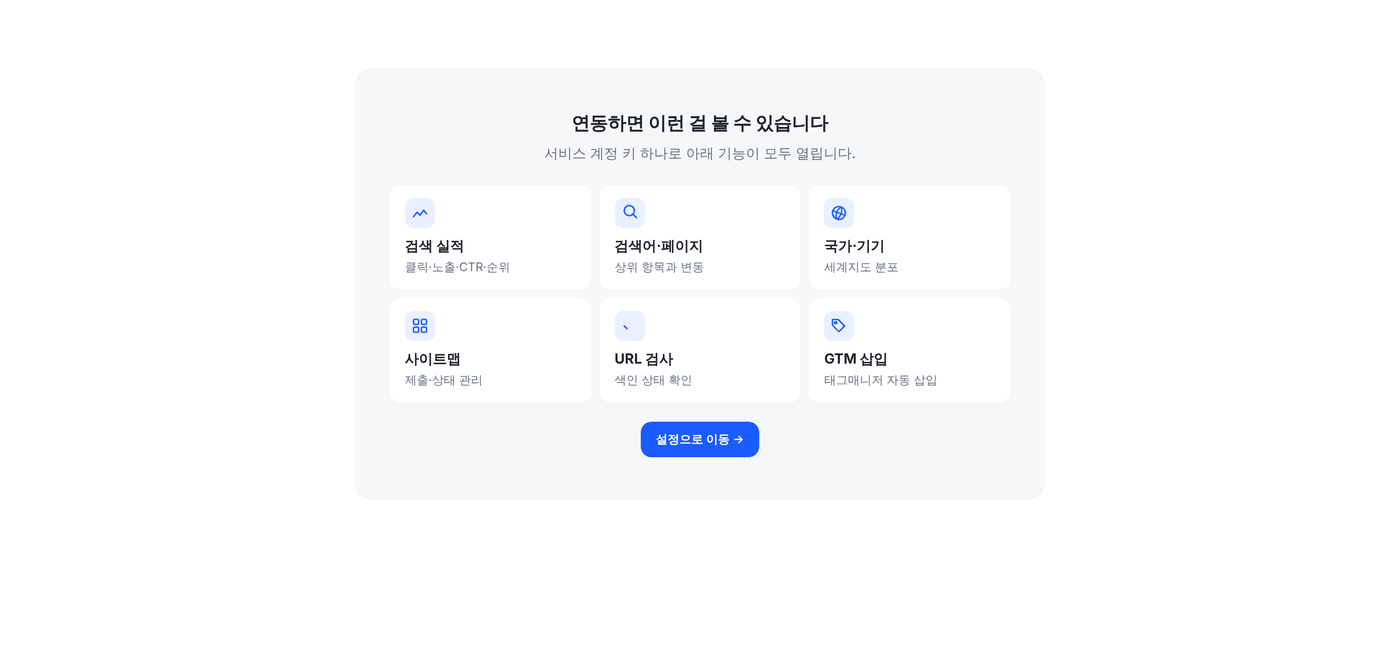This screenshot has width=1400, height=667.
Task: Click the 세계지도 분포 description text
Action: [x=861, y=267]
